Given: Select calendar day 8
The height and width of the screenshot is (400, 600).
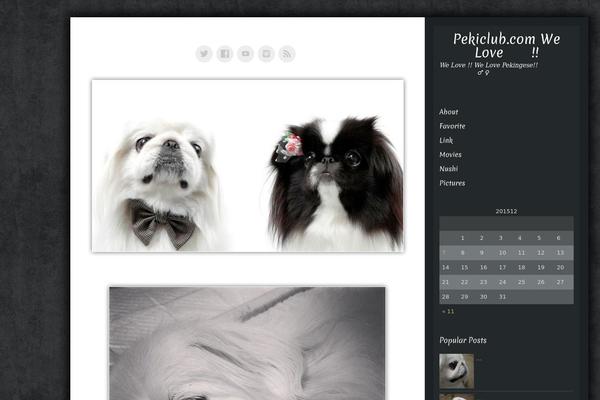Looking at the screenshot, I should point(462,253).
